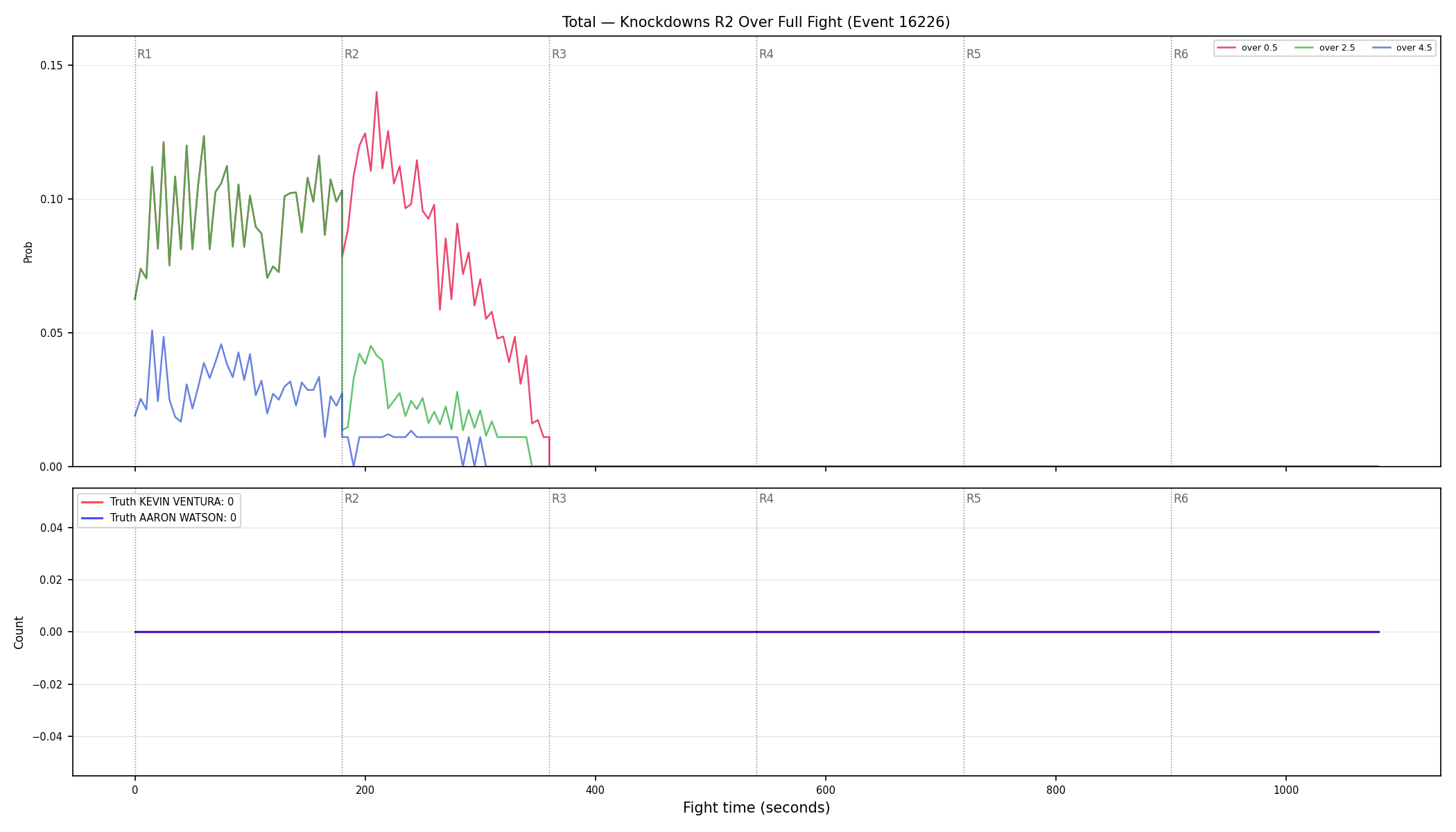Click the R2 round label in the bottom chart

352,499
